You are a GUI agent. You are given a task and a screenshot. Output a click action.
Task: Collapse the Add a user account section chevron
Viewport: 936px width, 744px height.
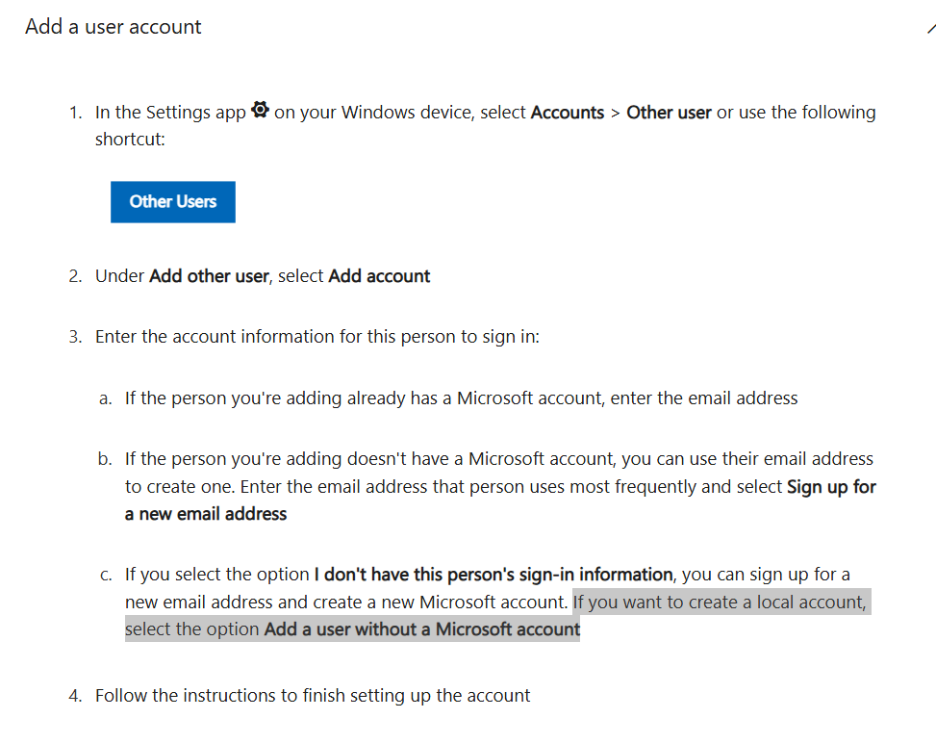(931, 27)
